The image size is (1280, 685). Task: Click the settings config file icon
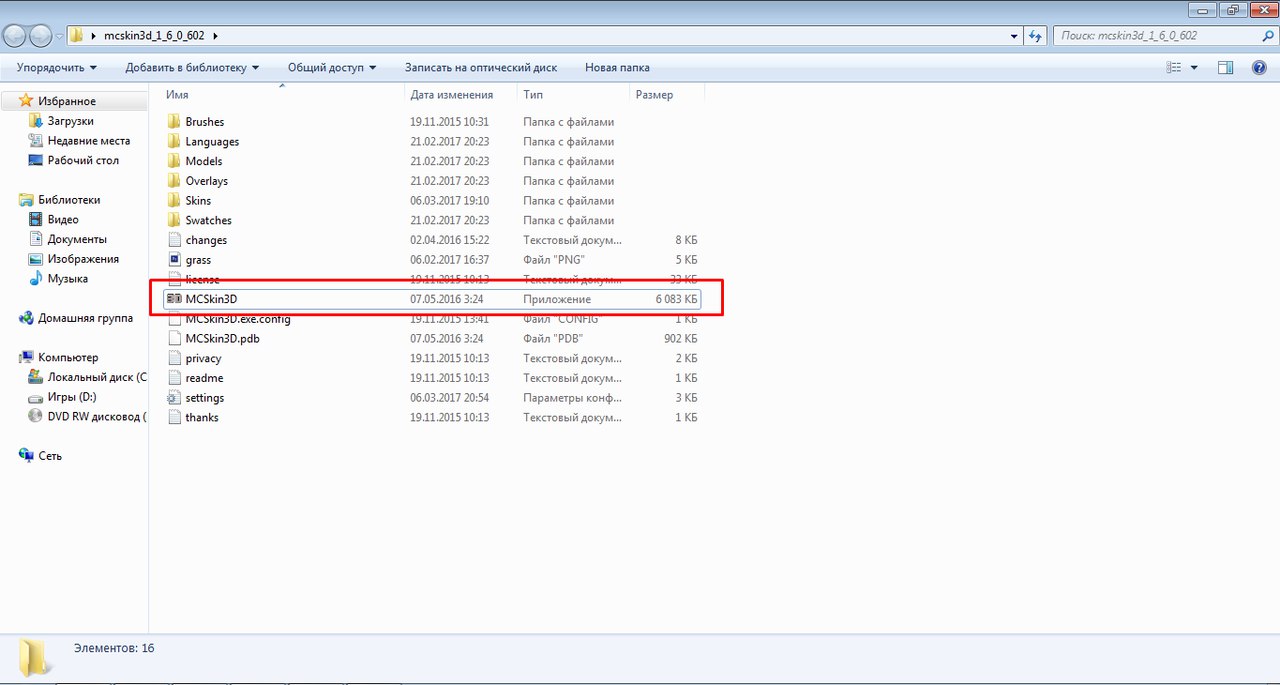point(173,398)
